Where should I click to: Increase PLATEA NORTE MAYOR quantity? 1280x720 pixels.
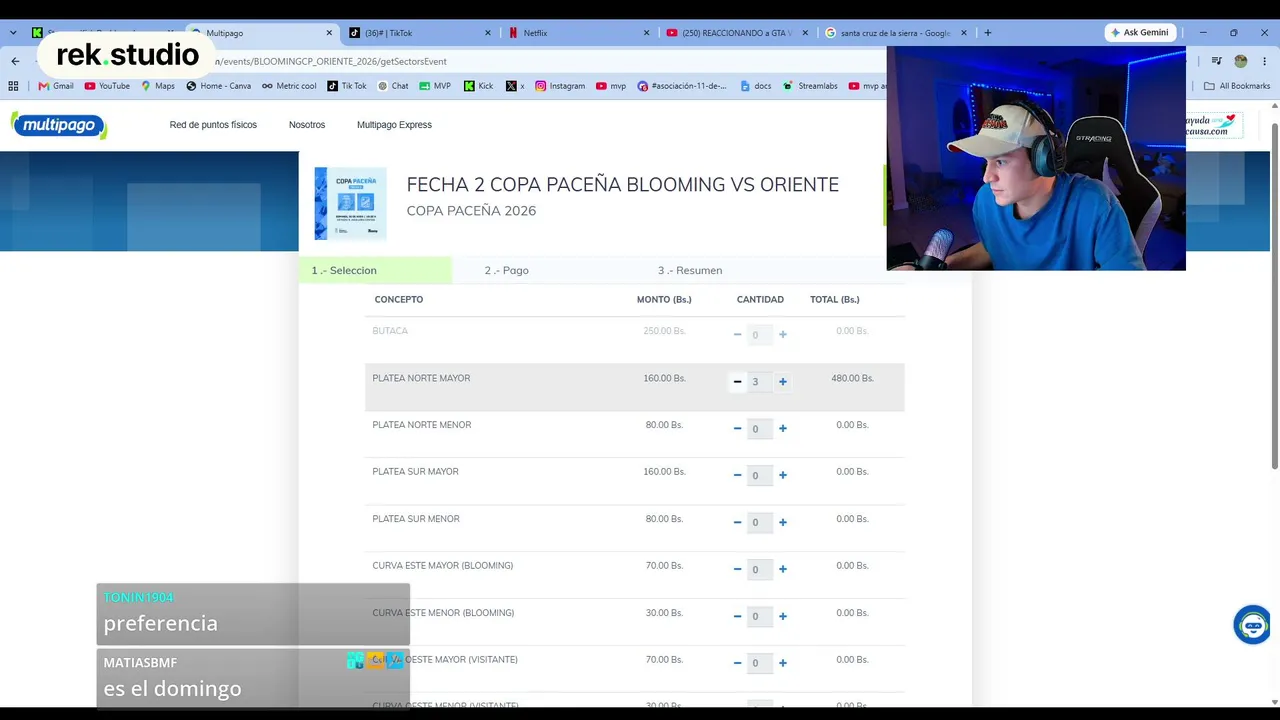pos(783,381)
